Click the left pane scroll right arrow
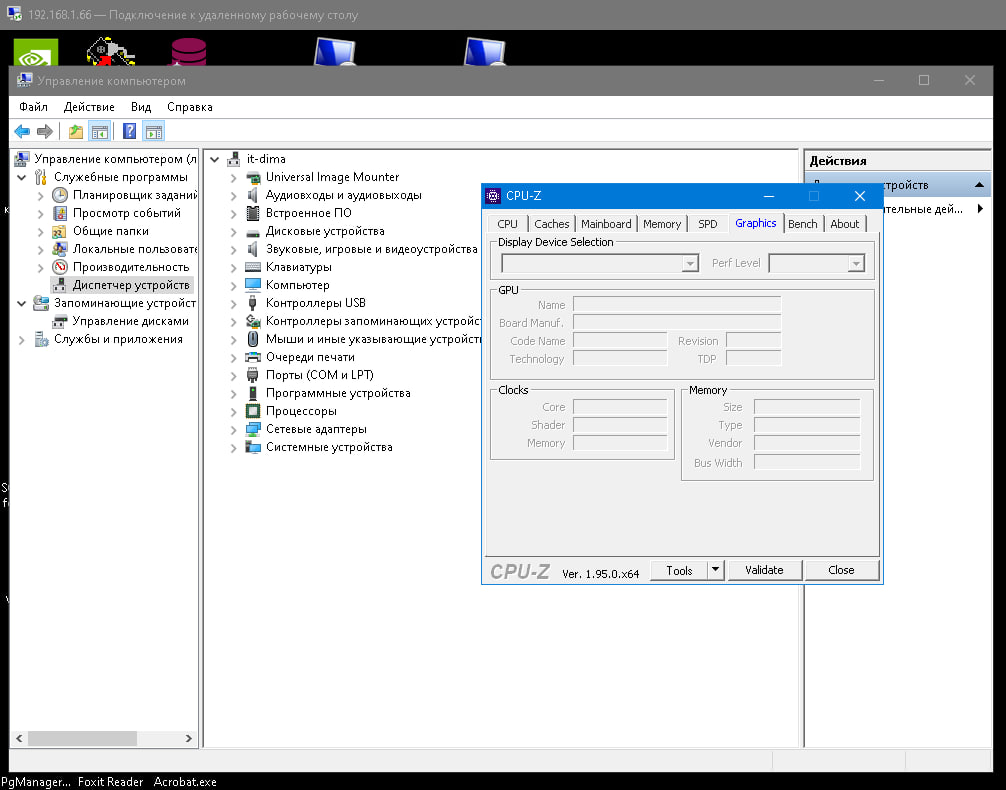 pos(189,738)
